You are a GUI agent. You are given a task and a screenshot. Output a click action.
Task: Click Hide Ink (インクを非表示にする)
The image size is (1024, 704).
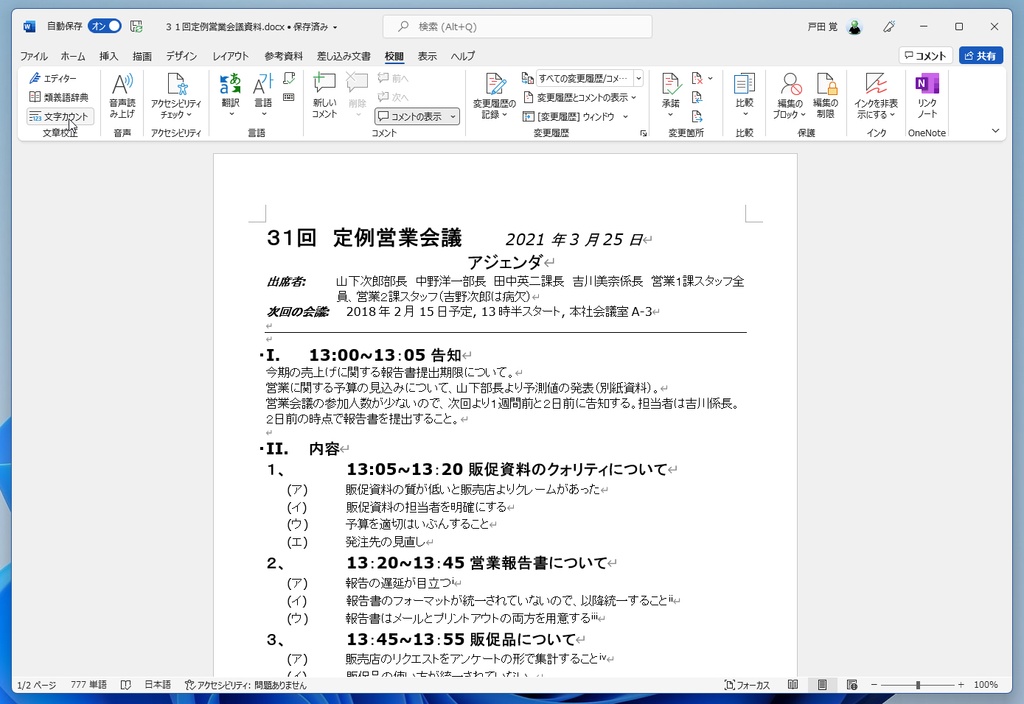[876, 95]
